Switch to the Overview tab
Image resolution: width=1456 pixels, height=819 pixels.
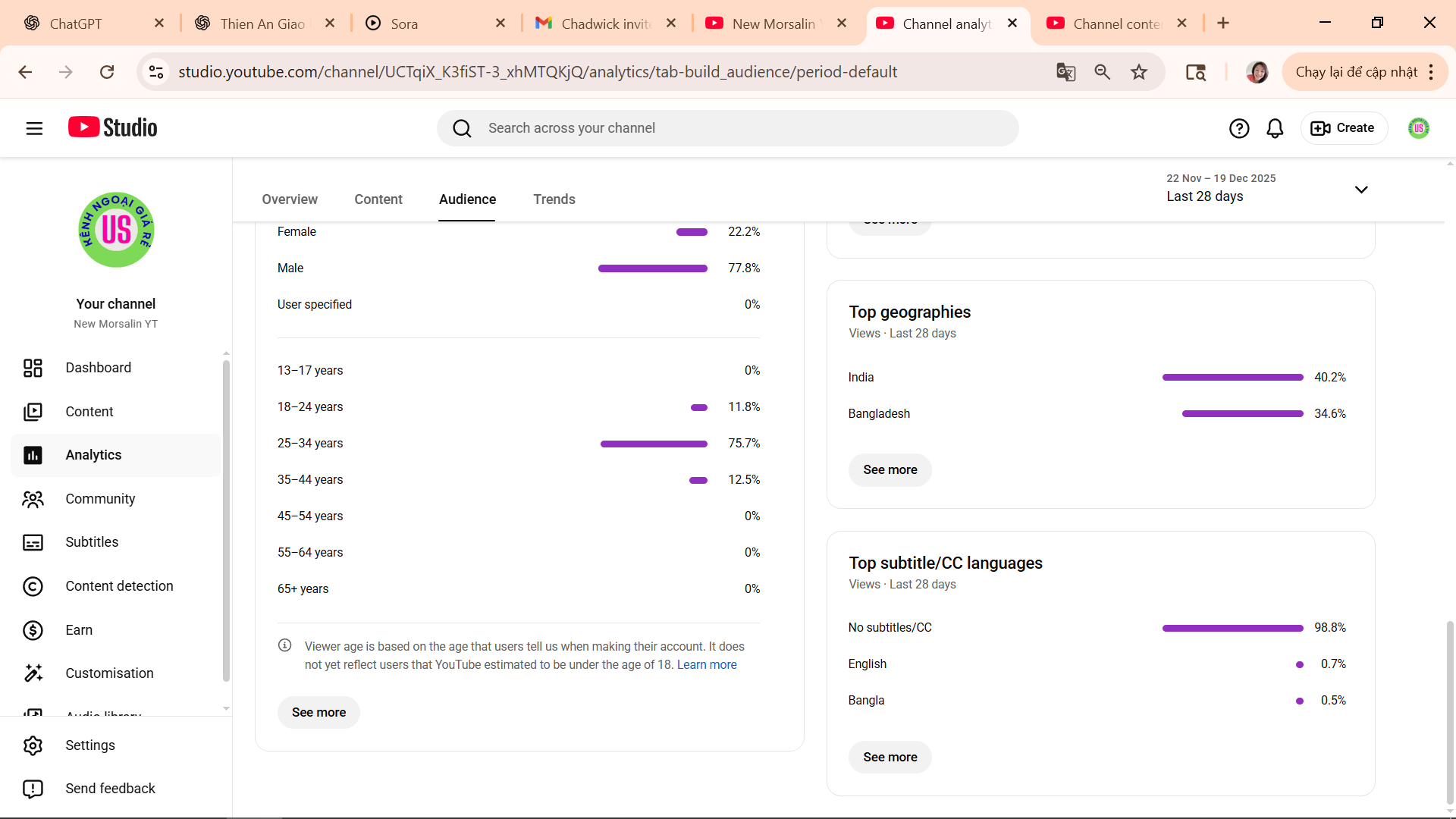290,199
